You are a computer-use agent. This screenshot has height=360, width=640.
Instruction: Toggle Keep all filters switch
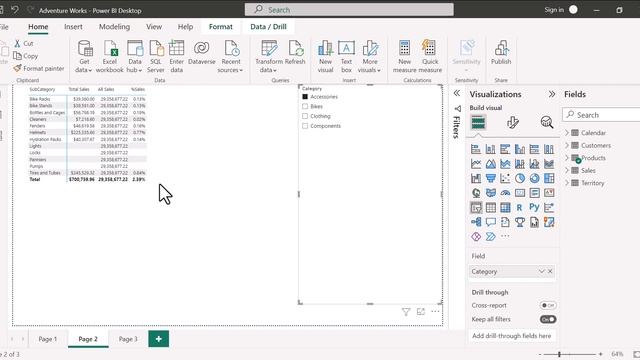pyautogui.click(x=548, y=319)
